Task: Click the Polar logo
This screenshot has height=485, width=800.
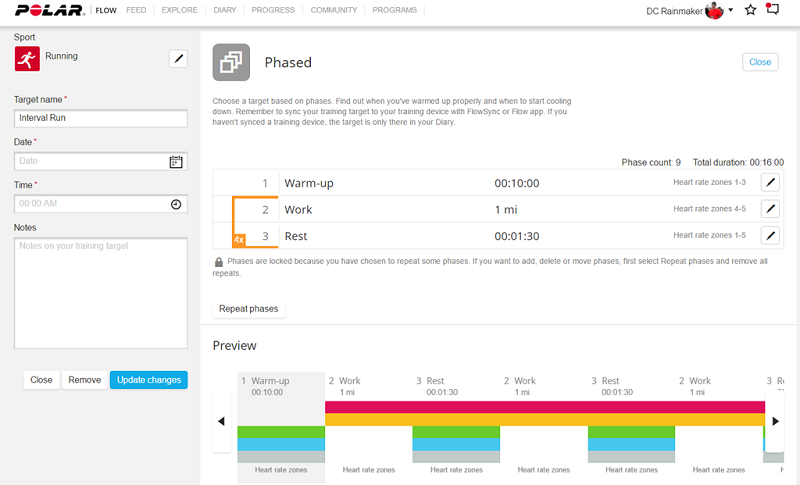Action: coord(50,10)
